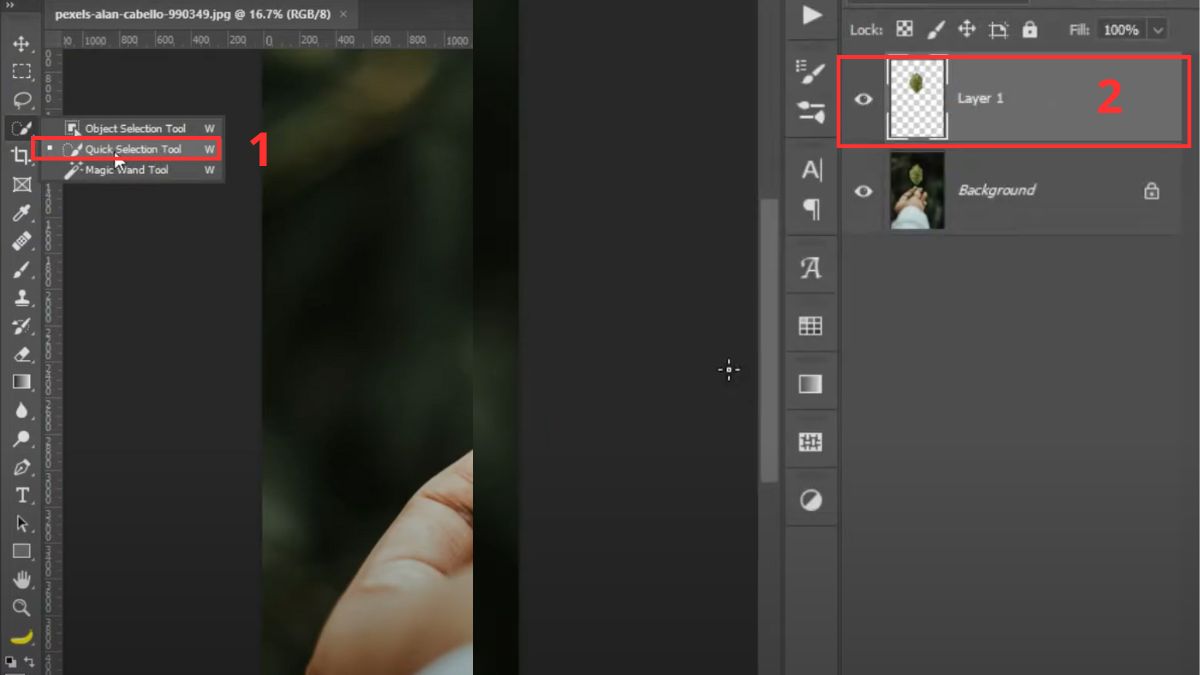Select the Hand tool
The height and width of the screenshot is (675, 1200).
tap(21, 579)
